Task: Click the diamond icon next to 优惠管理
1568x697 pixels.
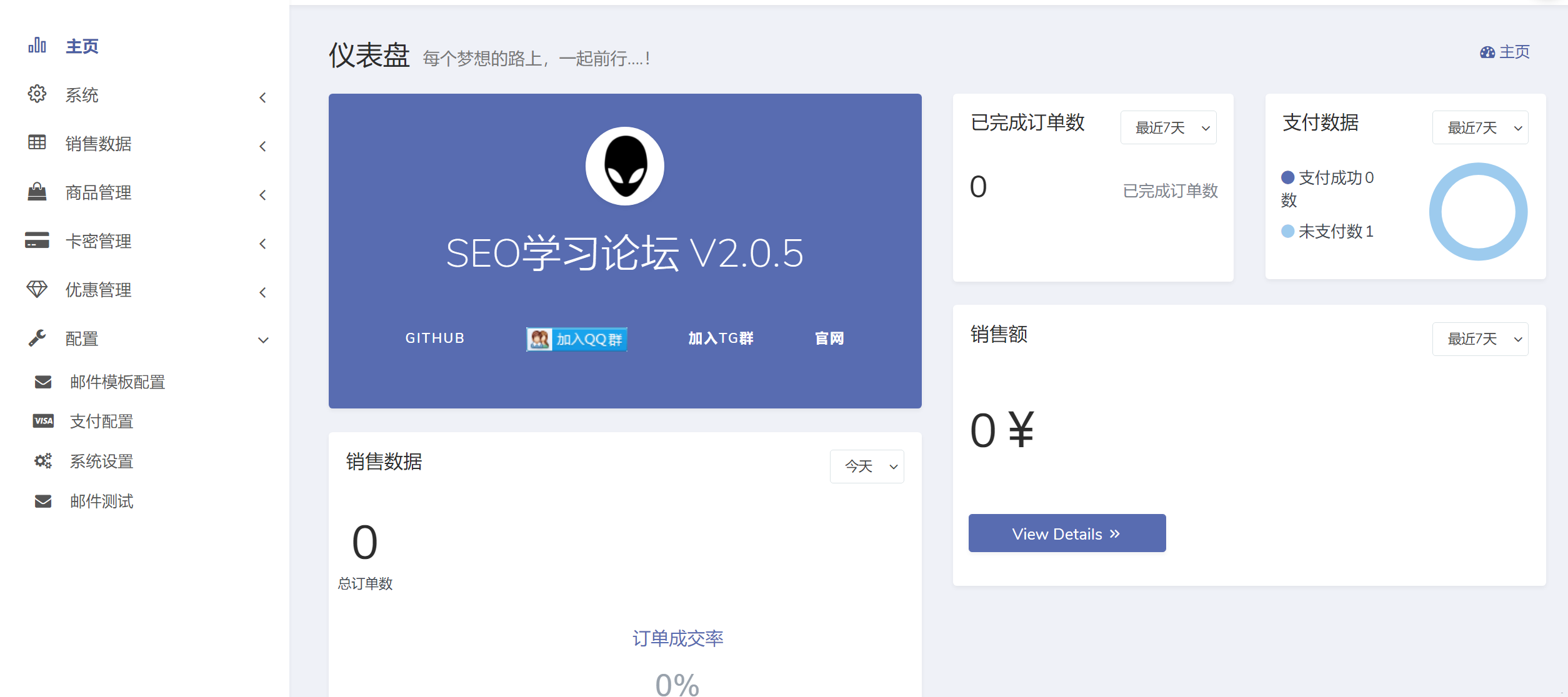Action: (37, 289)
